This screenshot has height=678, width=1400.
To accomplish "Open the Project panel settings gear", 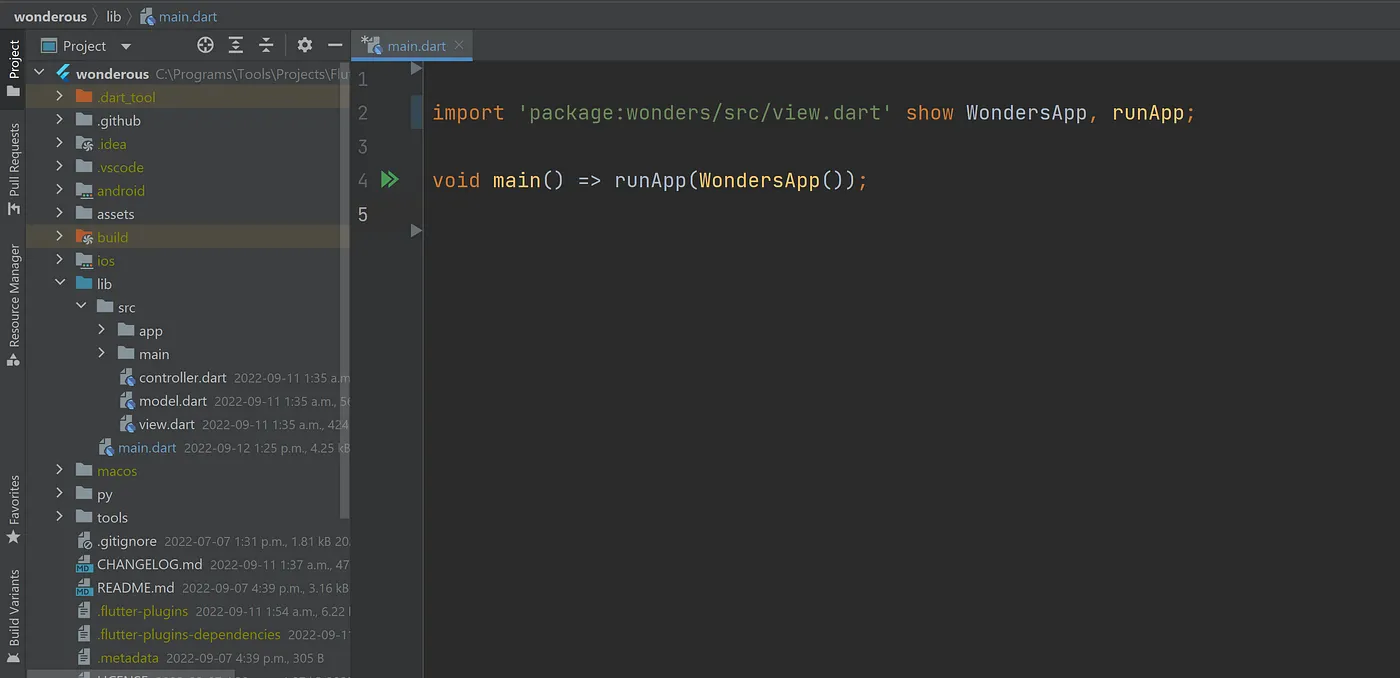I will pos(304,44).
